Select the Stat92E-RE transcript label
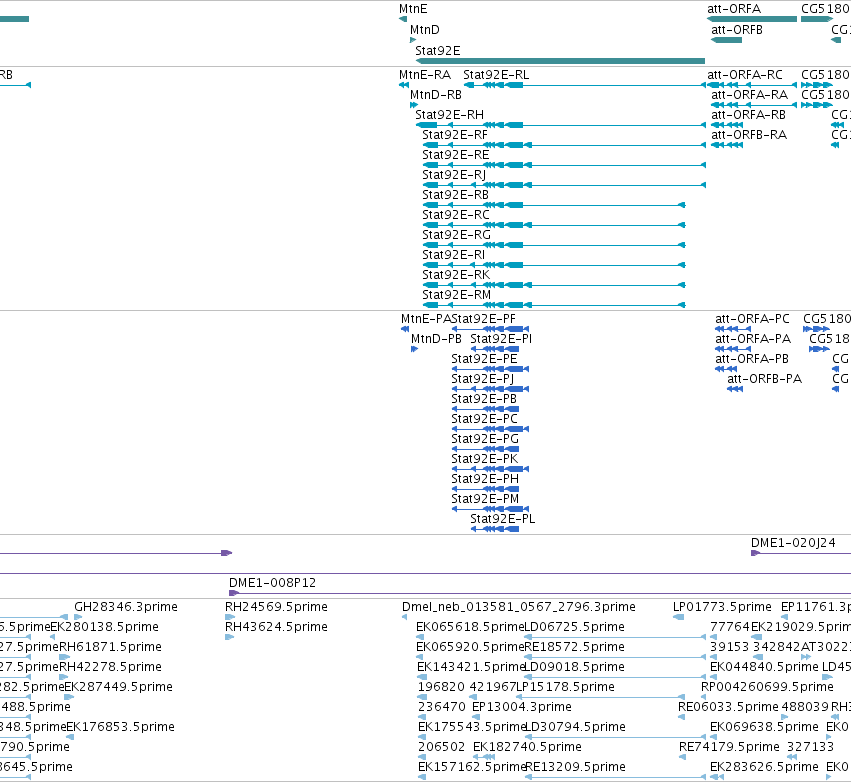The width and height of the screenshot is (851, 782). pos(455,155)
